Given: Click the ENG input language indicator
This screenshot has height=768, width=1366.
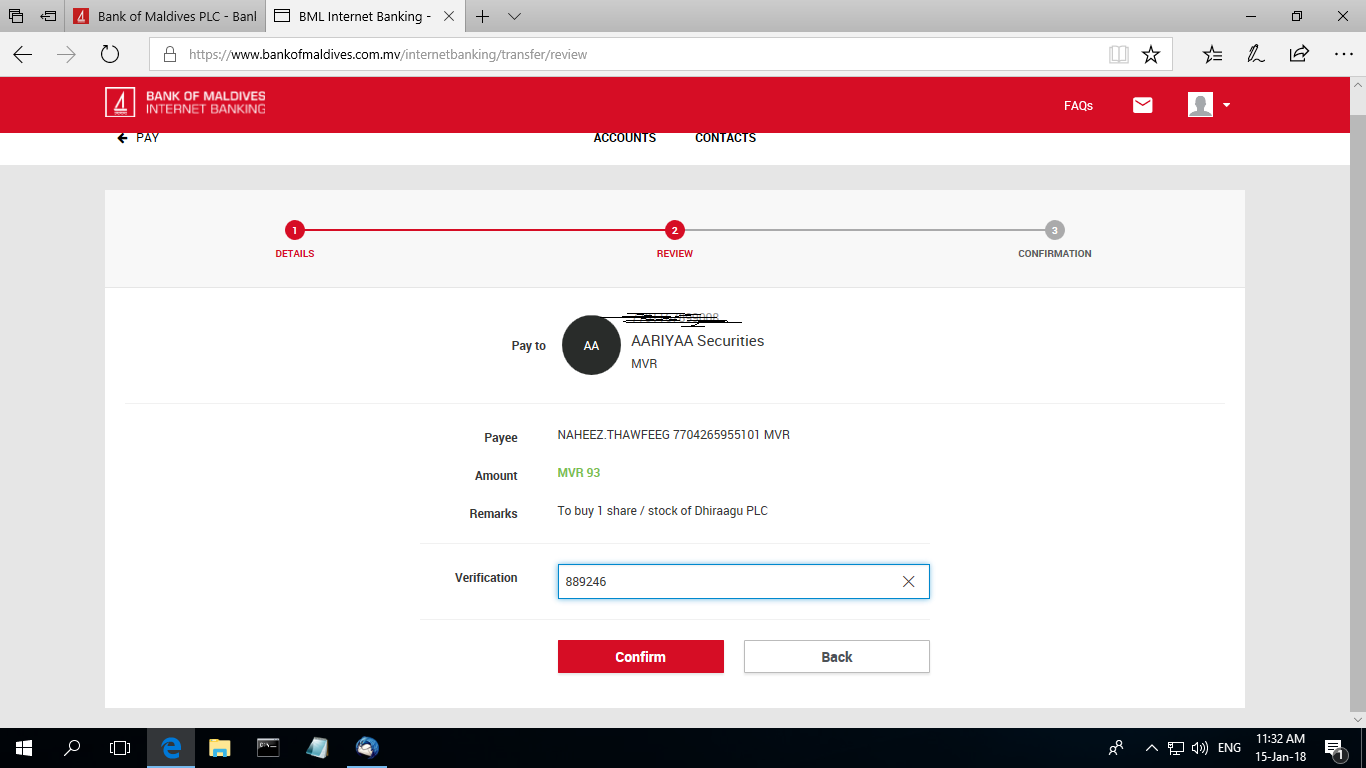Looking at the screenshot, I should click(x=1230, y=747).
